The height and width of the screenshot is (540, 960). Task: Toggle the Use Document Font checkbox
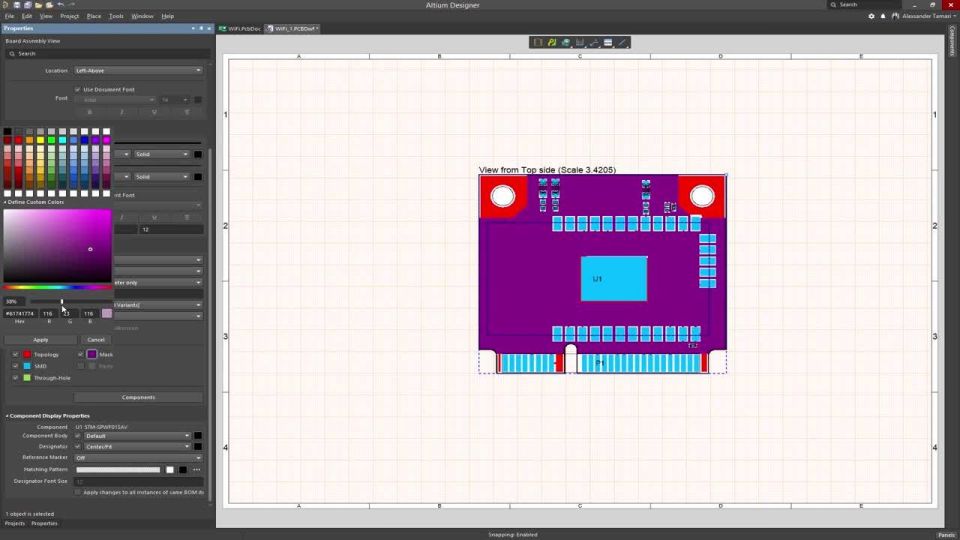(78, 89)
